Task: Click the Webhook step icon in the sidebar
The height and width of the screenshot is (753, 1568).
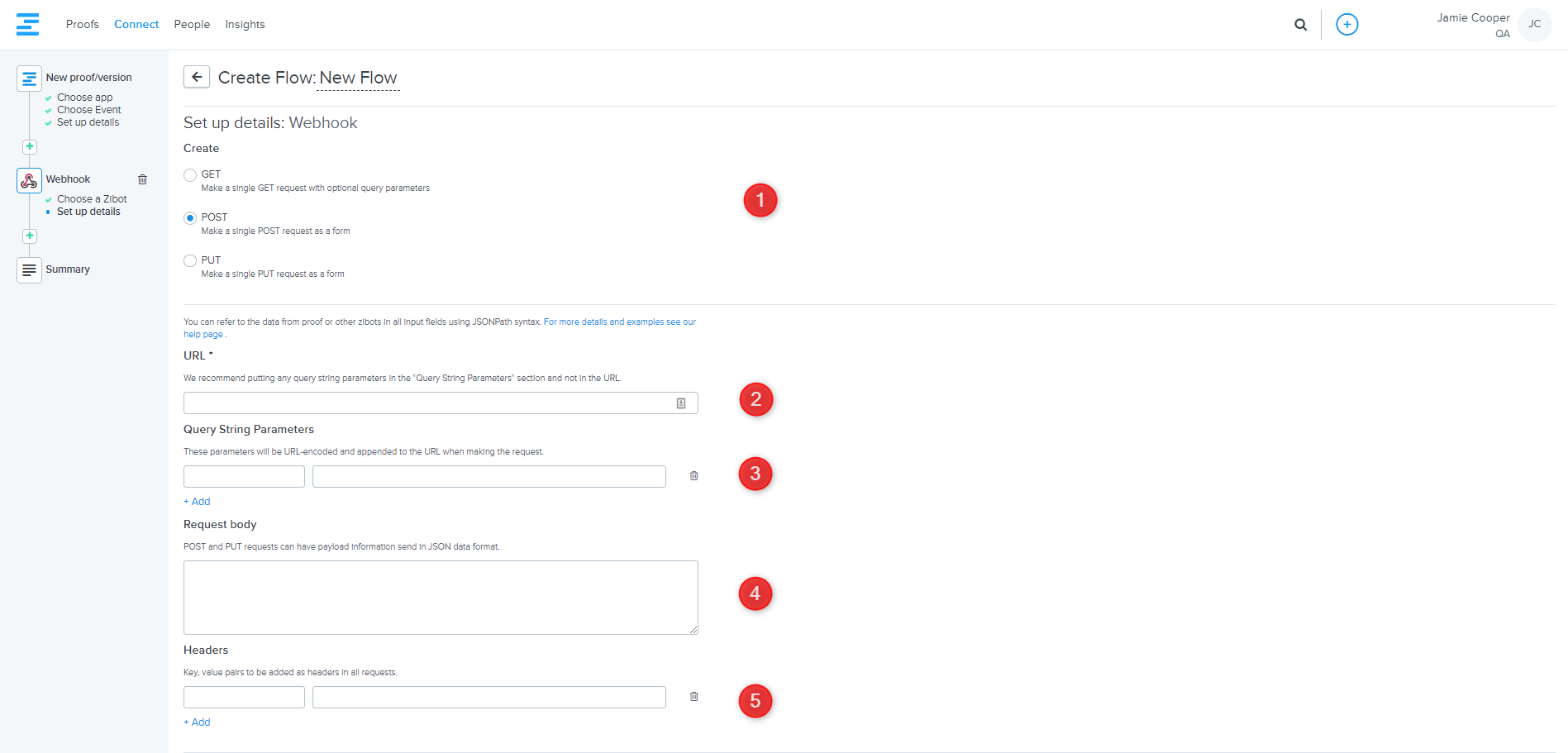Action: click(29, 180)
